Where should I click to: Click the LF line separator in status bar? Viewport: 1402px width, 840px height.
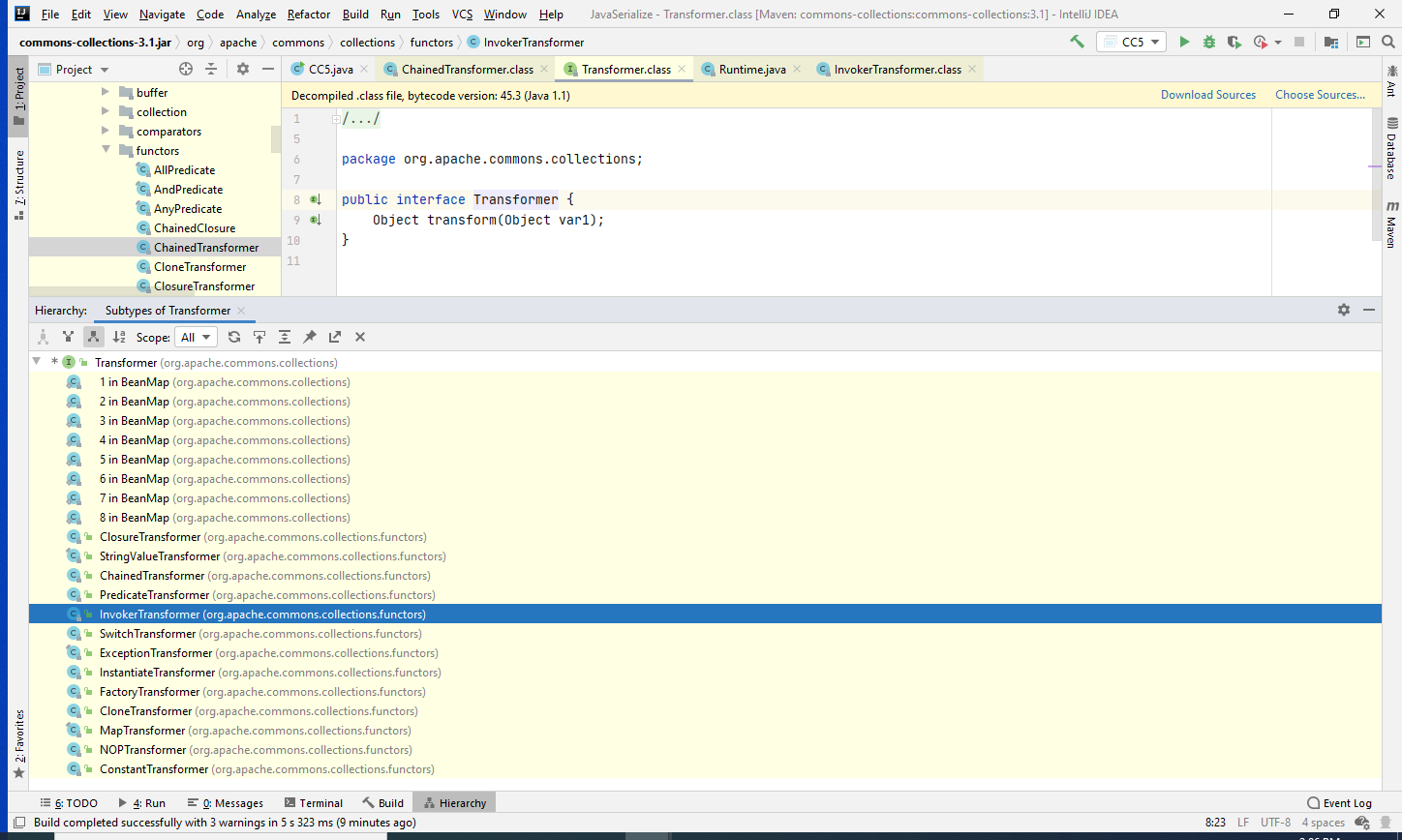click(x=1242, y=823)
